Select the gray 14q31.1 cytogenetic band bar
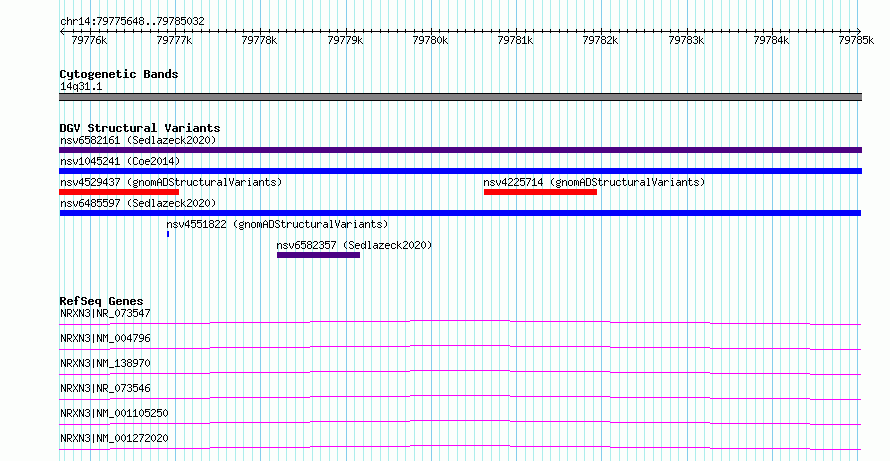Screen dimensions: 890x461 460,97
